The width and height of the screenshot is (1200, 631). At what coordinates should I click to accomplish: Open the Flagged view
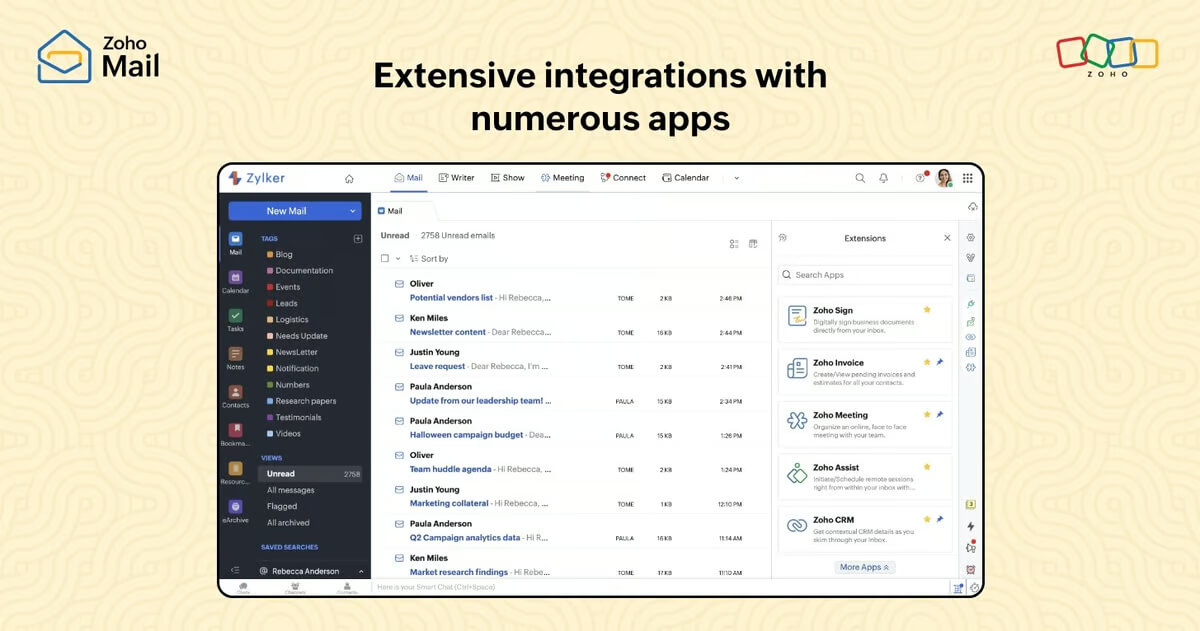pyautogui.click(x=282, y=506)
